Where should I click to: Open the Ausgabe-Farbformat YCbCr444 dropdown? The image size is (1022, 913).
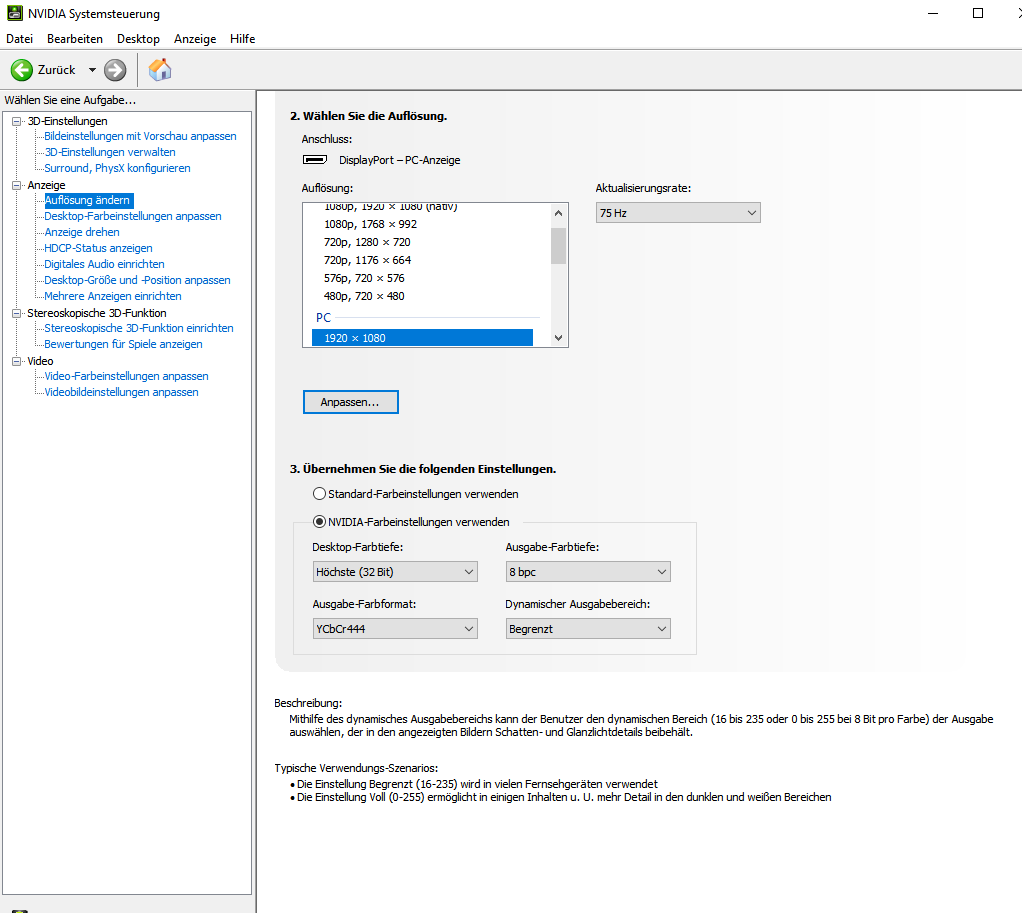point(395,629)
